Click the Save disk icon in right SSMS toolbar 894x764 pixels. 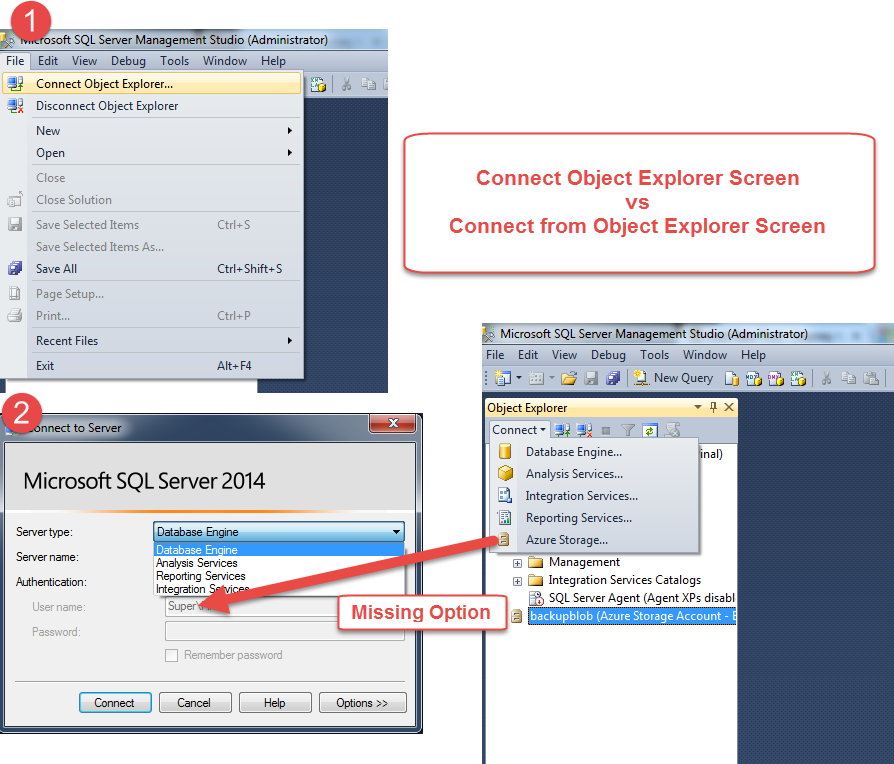tap(591, 378)
